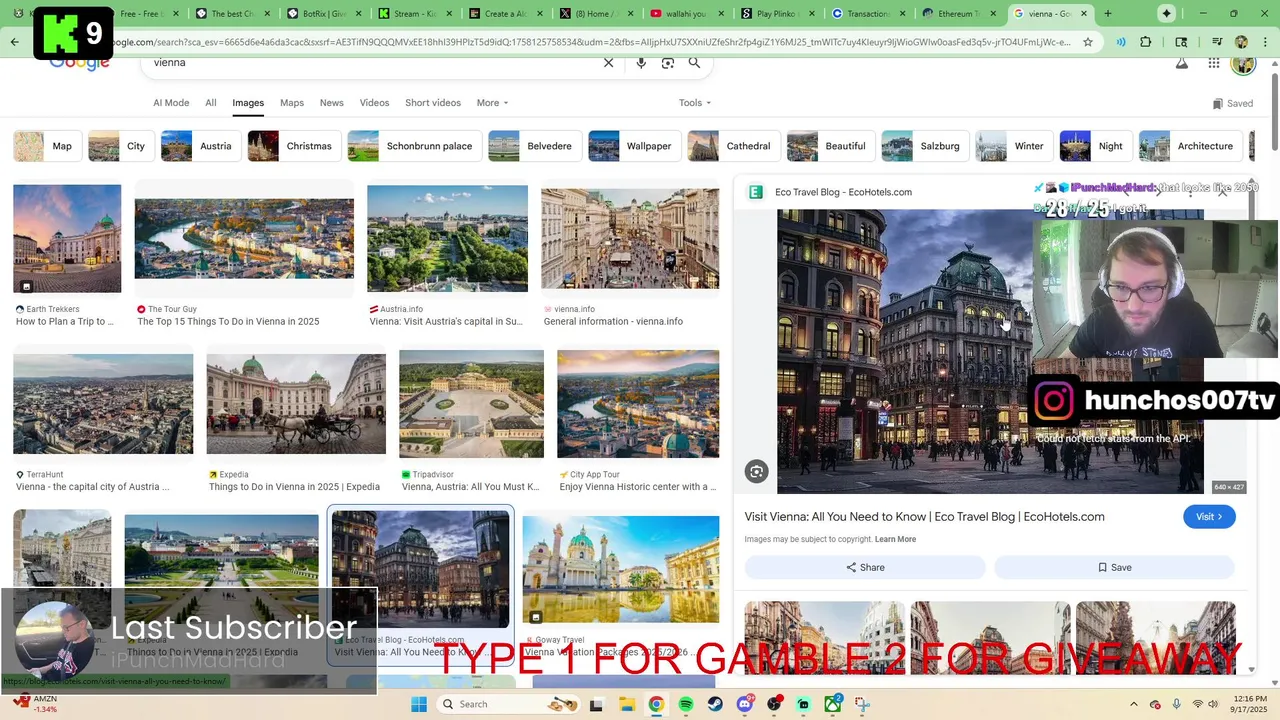The height and width of the screenshot is (720, 1280).
Task: Open Chrome extensions puzzle icon
Action: click(x=1146, y=42)
